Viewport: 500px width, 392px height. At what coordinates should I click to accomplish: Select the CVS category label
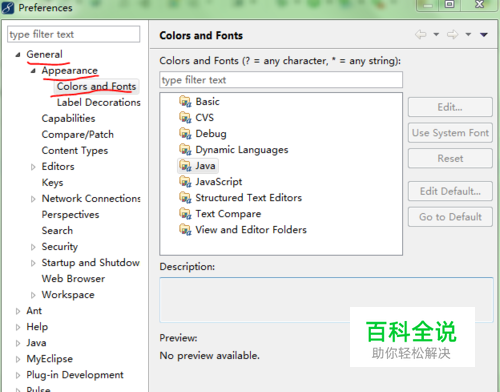(204, 117)
